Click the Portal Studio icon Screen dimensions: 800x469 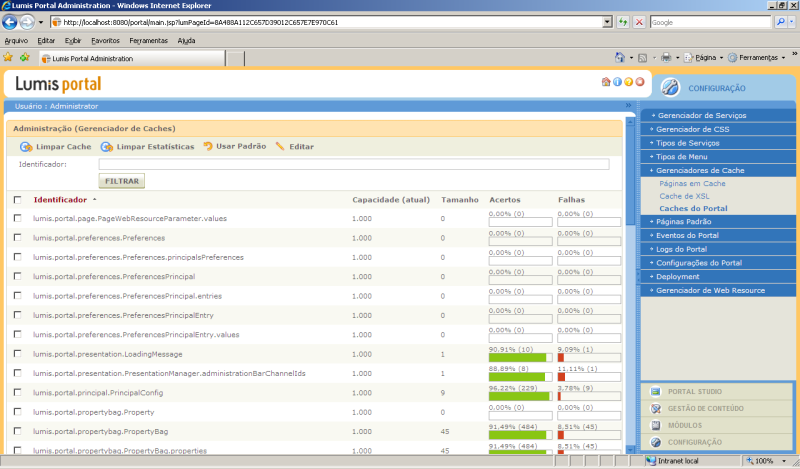(x=656, y=391)
